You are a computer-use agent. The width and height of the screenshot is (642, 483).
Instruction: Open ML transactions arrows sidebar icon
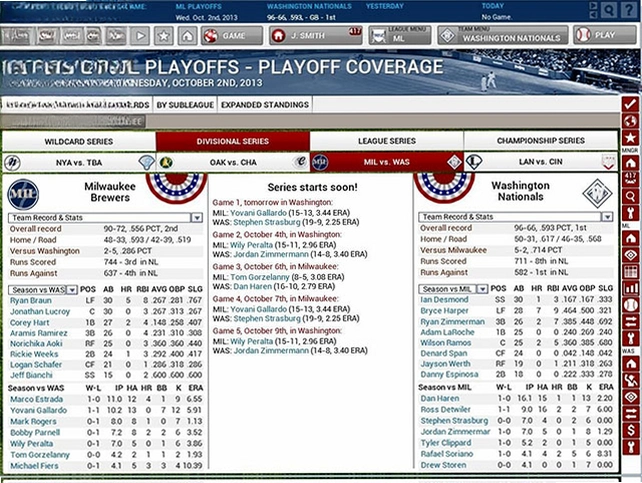click(x=631, y=322)
